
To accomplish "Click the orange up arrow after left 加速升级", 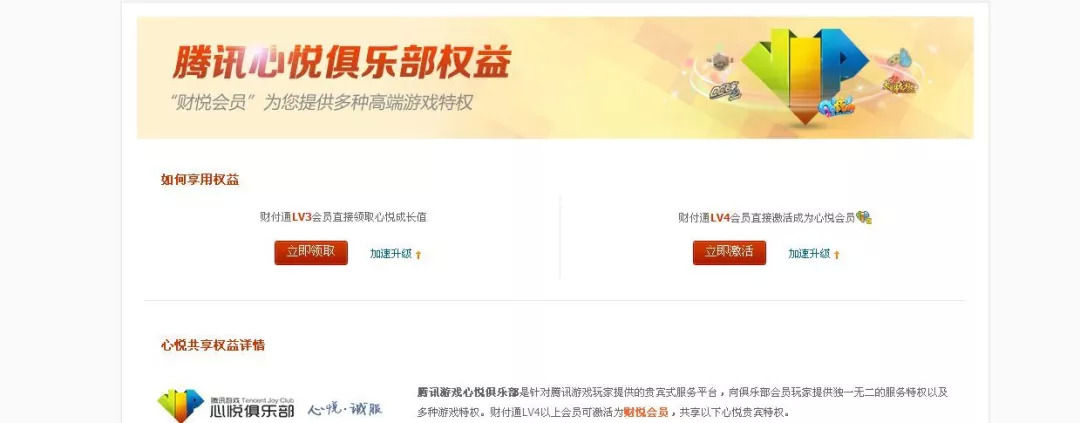I will pos(418,254).
